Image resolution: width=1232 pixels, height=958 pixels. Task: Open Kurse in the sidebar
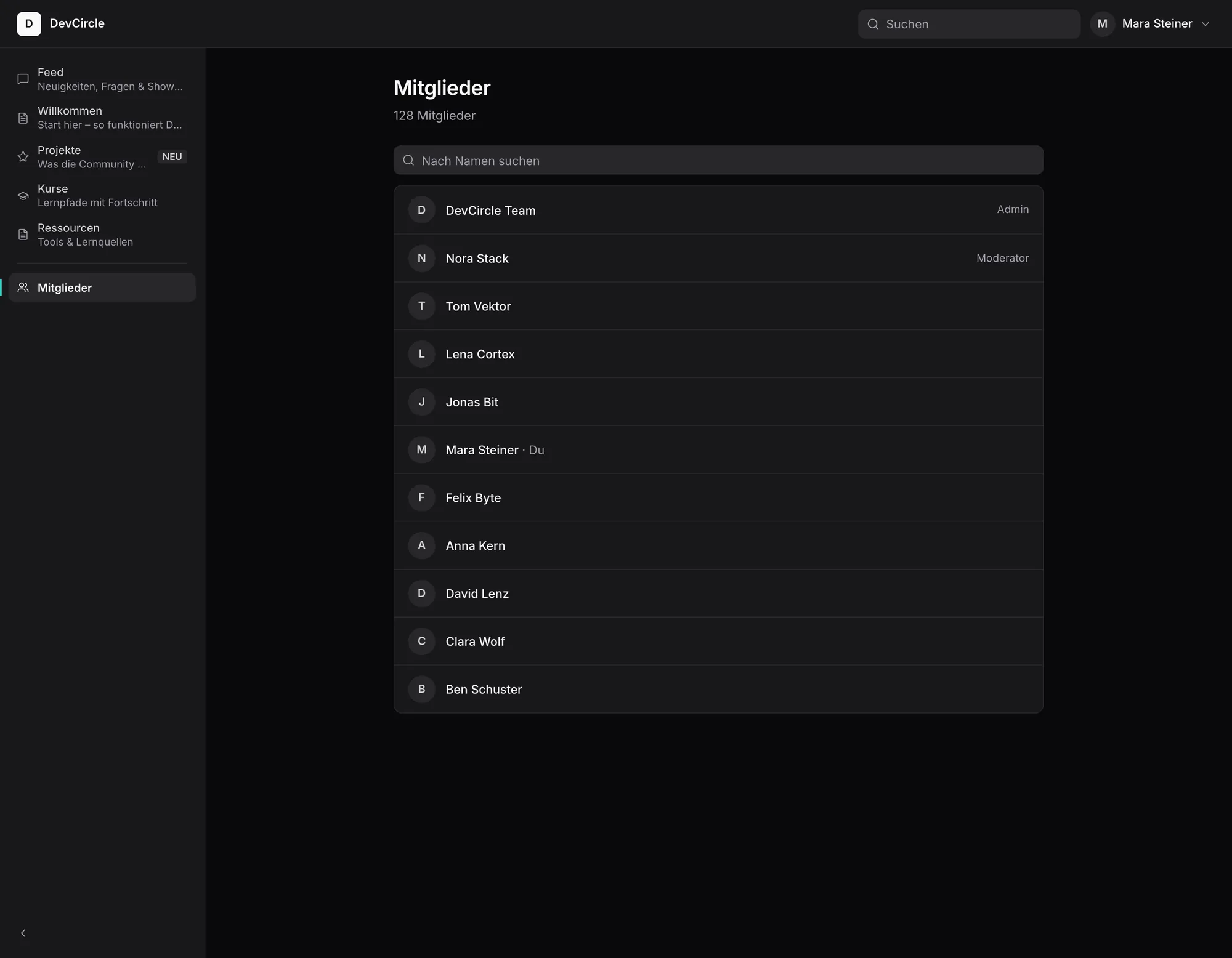tap(102, 195)
